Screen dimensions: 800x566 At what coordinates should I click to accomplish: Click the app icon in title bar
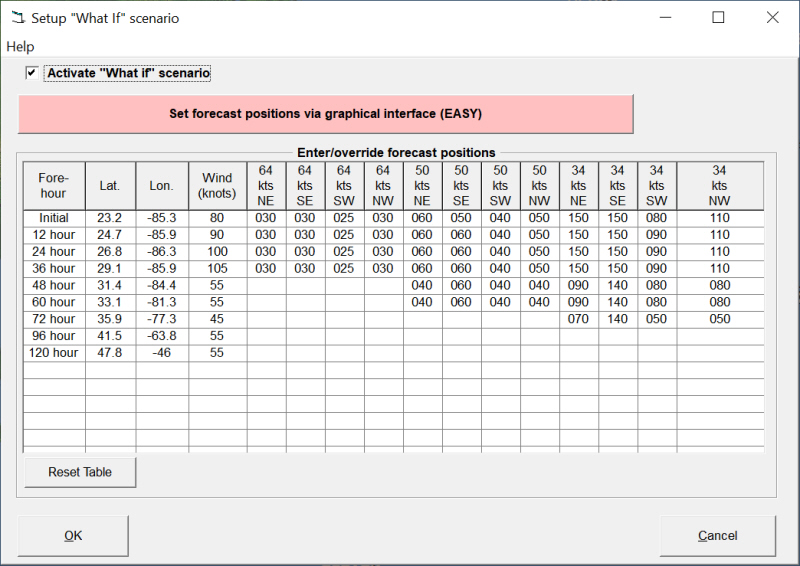coord(17,18)
